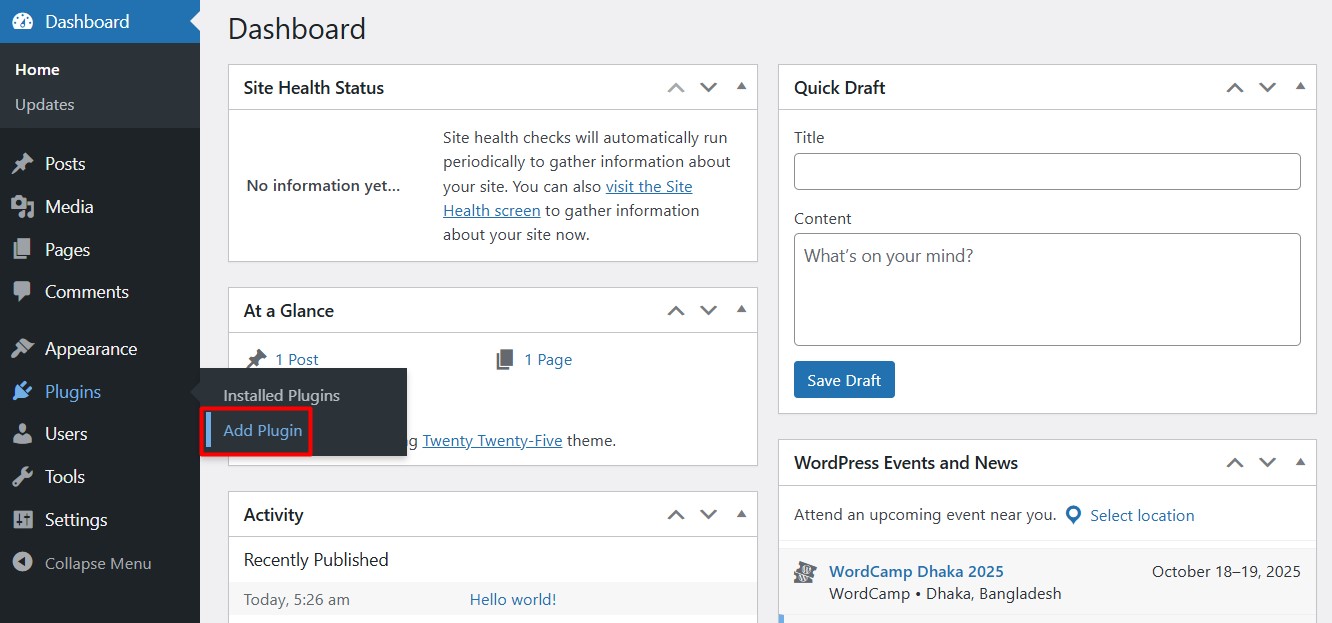Collapse the admin menu with arrow icon
Screen dimensions: 1332x623
click(x=22, y=563)
